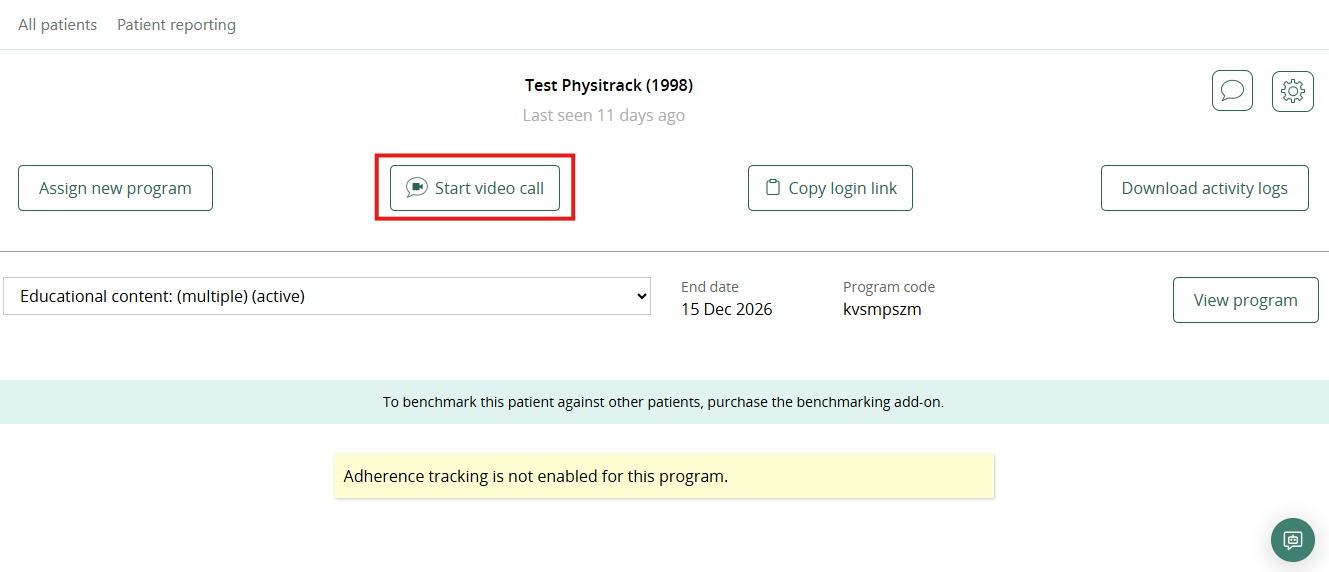This screenshot has width=1329, height=572.
Task: Click the End date label
Action: (710, 287)
